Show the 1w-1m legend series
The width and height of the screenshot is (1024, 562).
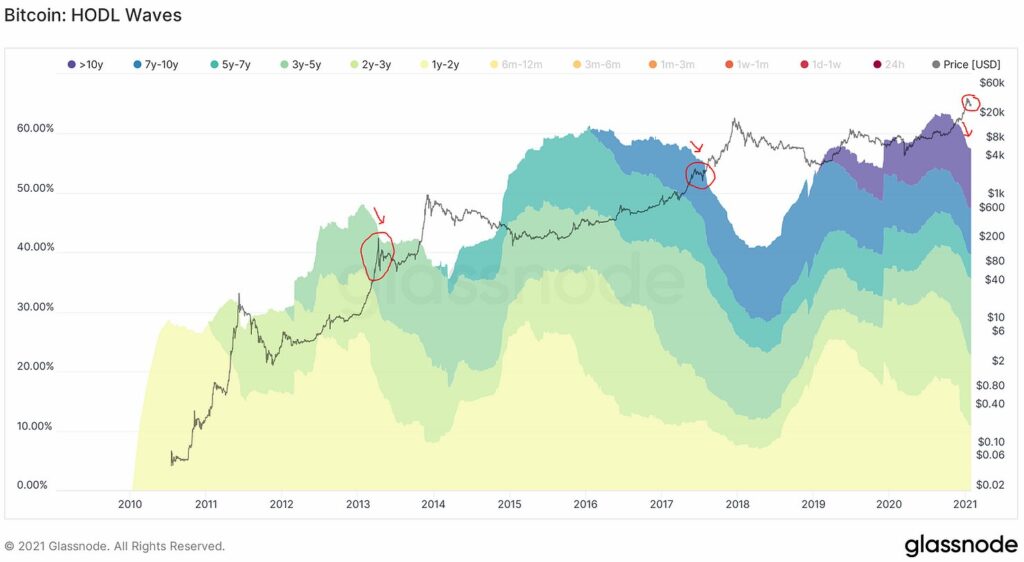tap(747, 65)
